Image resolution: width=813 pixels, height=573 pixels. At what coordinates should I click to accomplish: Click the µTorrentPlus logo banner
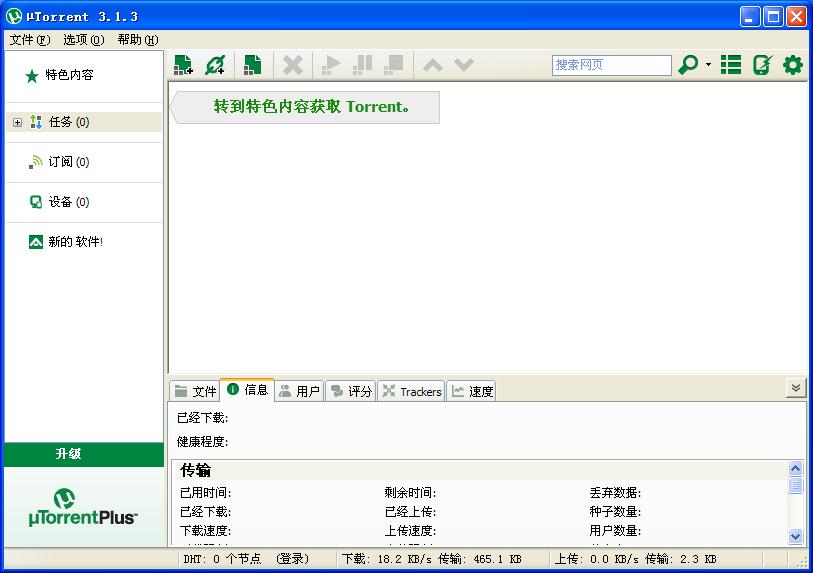pos(83,507)
